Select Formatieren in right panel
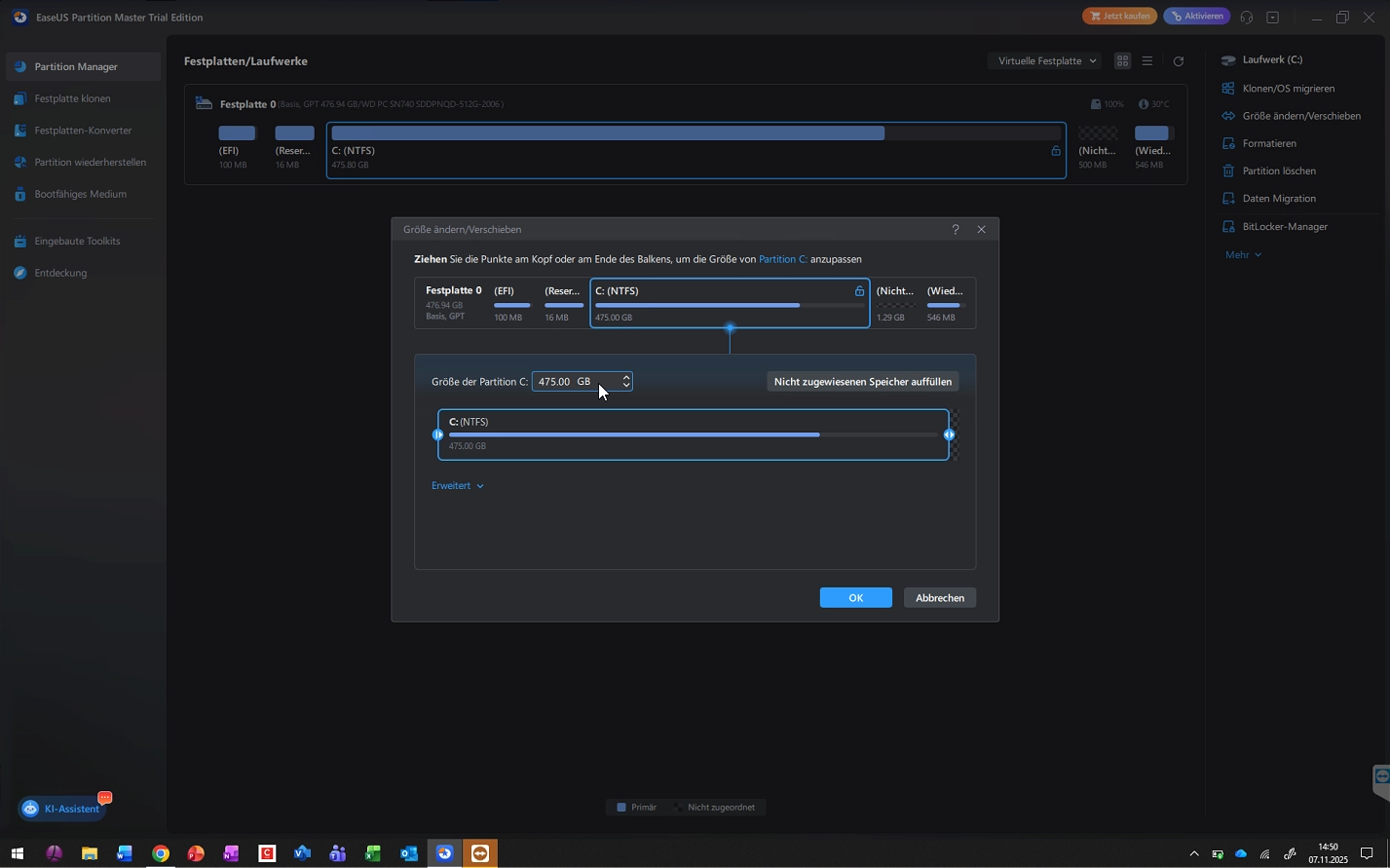 (x=1268, y=143)
